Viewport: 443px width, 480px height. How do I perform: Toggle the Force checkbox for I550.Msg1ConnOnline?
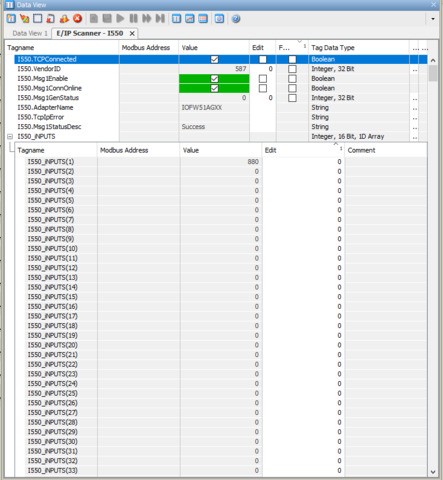pos(292,88)
